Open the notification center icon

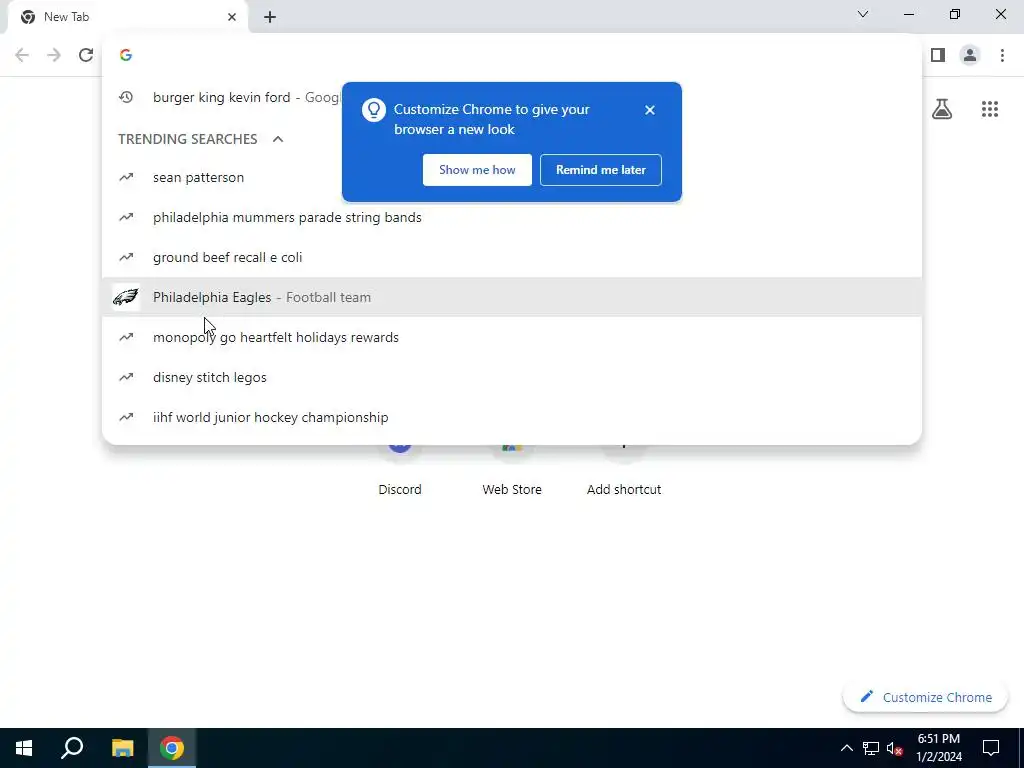pyautogui.click(x=991, y=748)
